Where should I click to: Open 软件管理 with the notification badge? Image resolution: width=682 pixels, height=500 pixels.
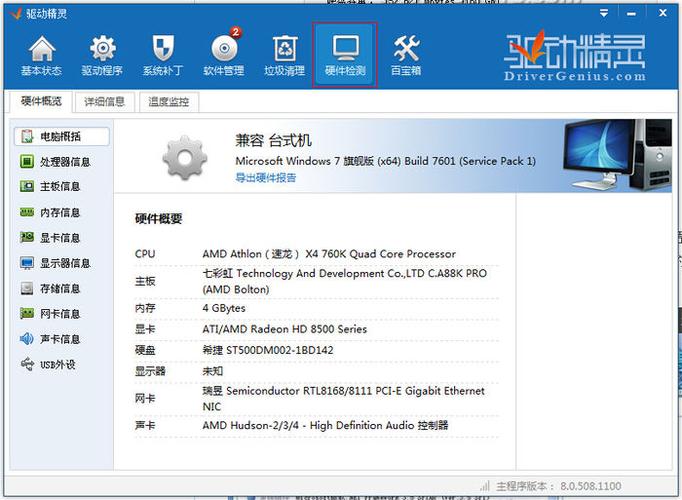pos(223,55)
